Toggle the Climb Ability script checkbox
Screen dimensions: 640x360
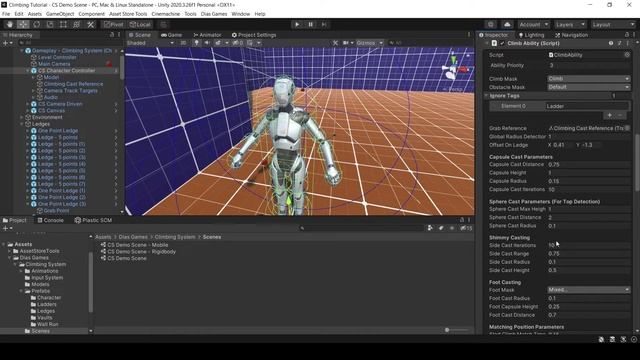[502, 43]
